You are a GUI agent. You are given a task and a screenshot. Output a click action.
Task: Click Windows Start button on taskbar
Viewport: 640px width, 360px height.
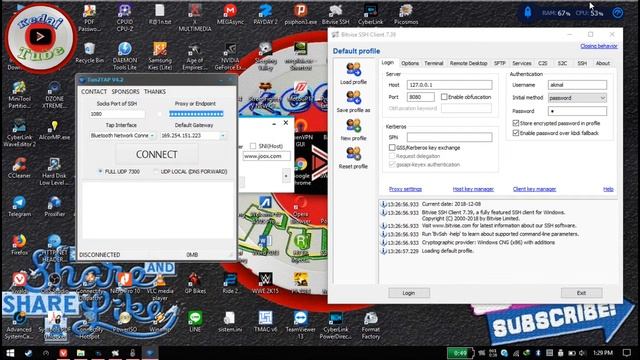click(10, 353)
